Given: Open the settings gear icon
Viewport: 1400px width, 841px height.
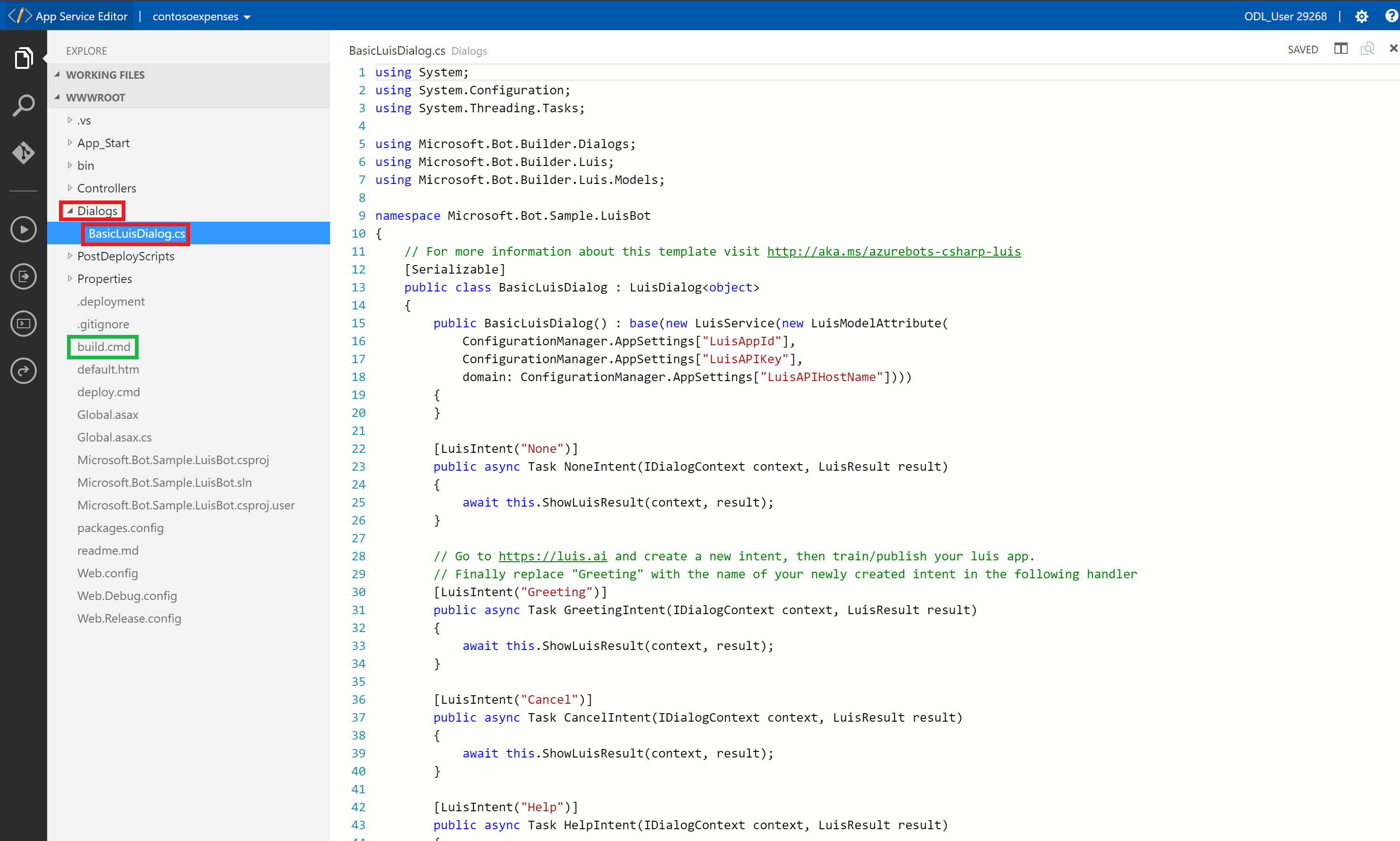Looking at the screenshot, I should click(x=1361, y=17).
